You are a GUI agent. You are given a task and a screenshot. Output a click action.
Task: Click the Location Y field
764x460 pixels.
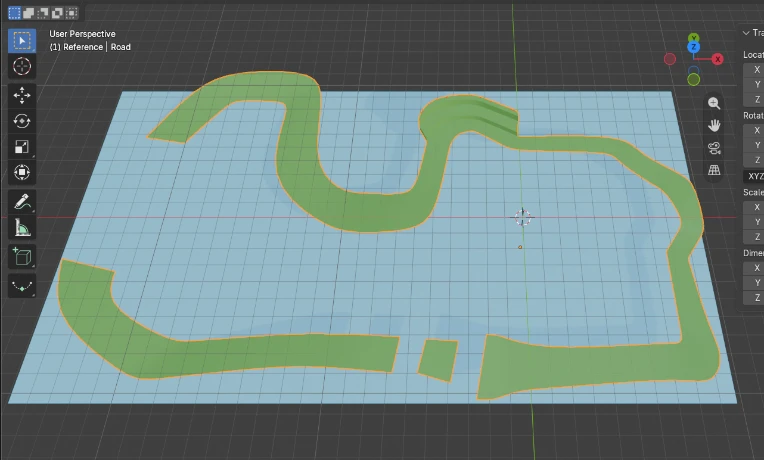click(x=753, y=84)
